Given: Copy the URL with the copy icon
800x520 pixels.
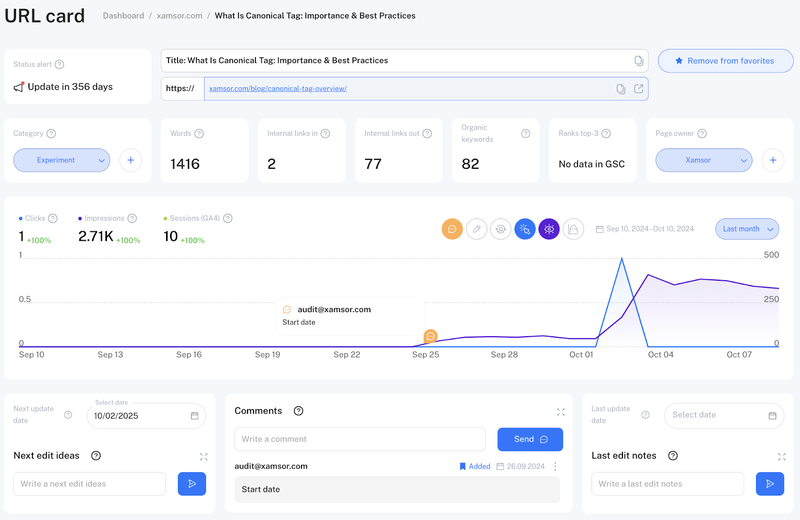Looking at the screenshot, I should coord(620,89).
